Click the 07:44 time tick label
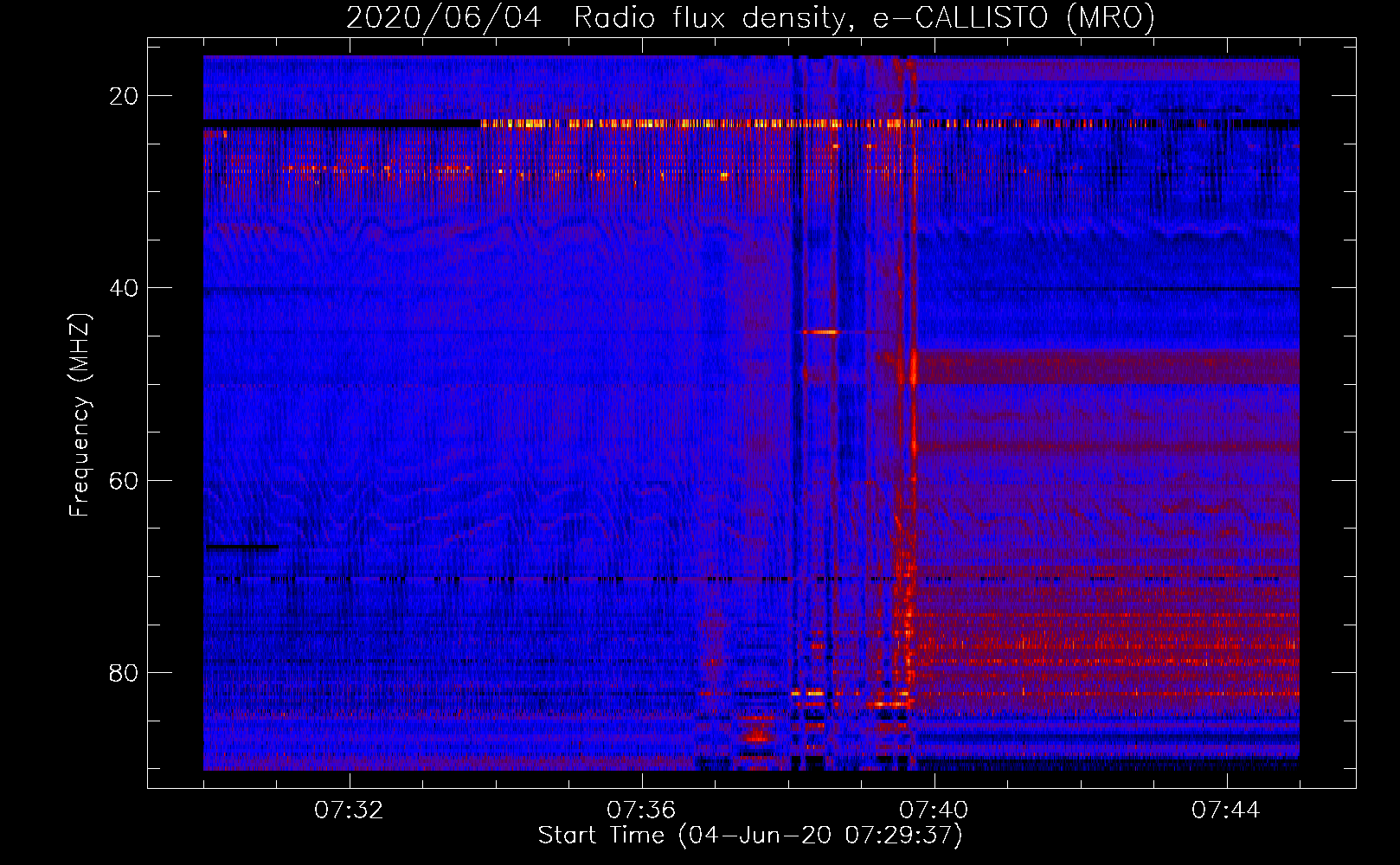The height and width of the screenshot is (865, 1400). coord(1226,811)
